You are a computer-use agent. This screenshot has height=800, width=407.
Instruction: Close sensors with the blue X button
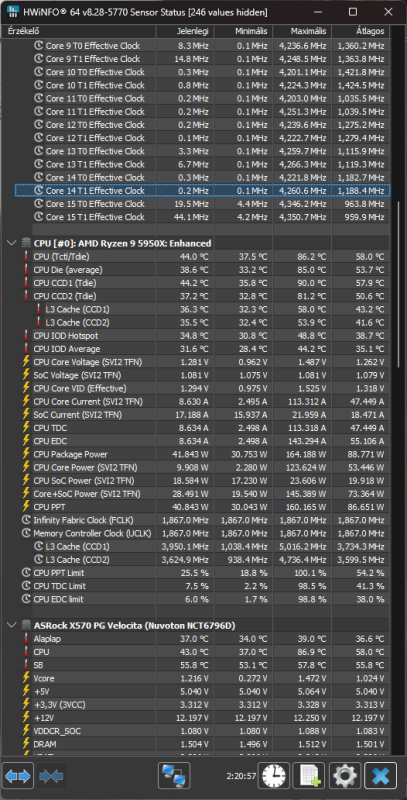tap(380, 776)
